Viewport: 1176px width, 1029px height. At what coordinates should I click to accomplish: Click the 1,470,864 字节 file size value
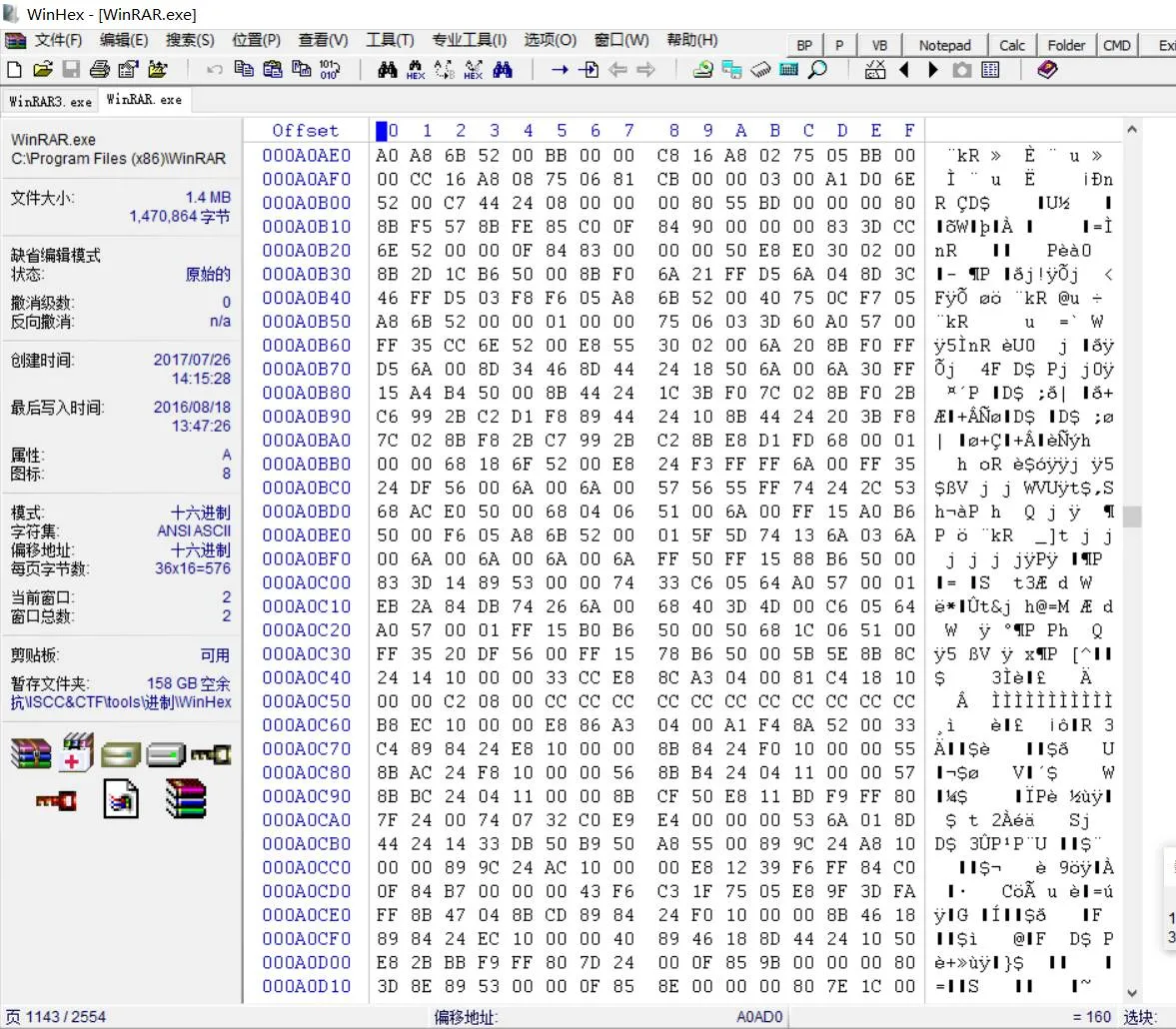[179, 217]
